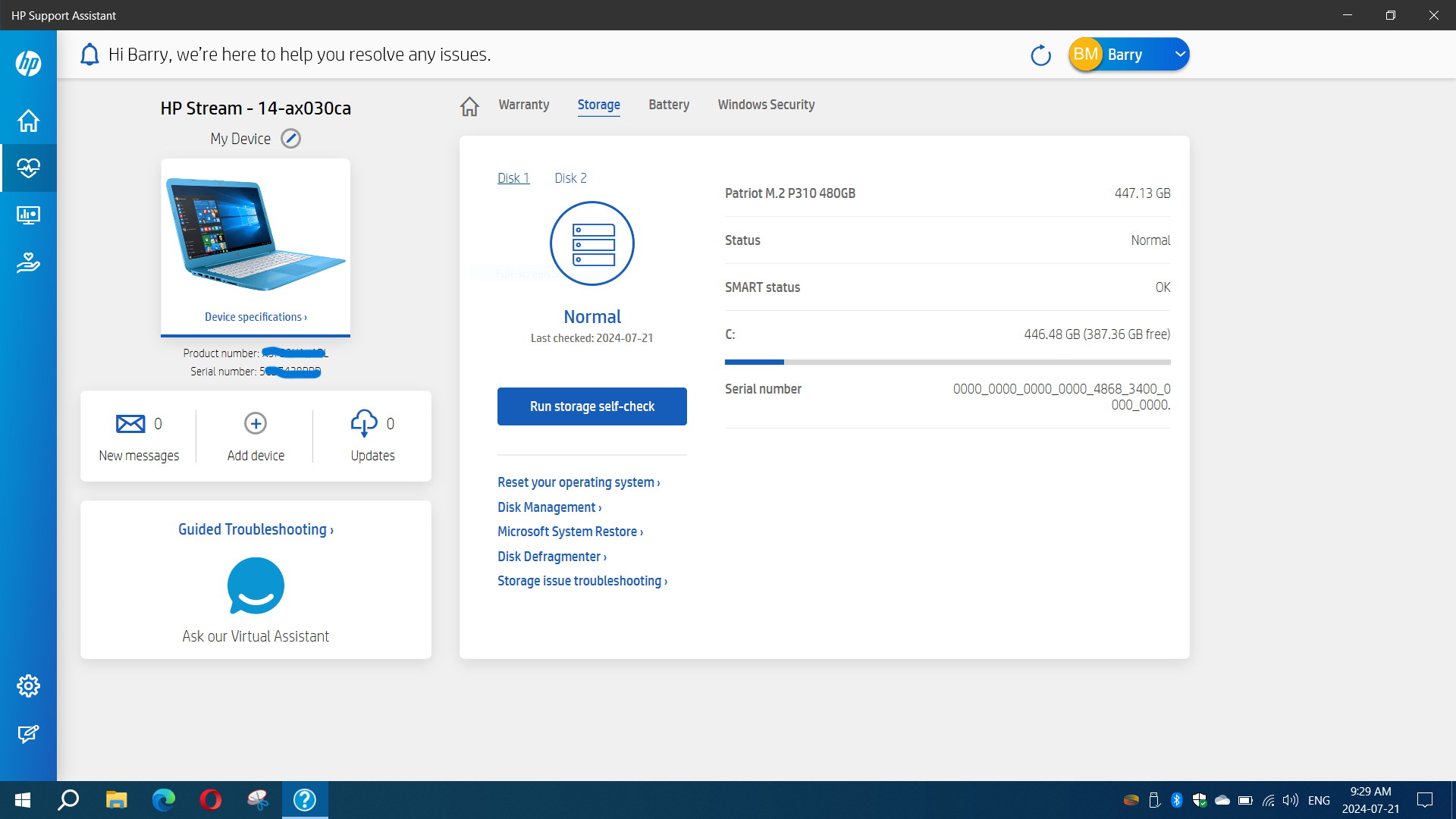Click the Add device plus icon
The width and height of the screenshot is (1456, 819).
[256, 423]
